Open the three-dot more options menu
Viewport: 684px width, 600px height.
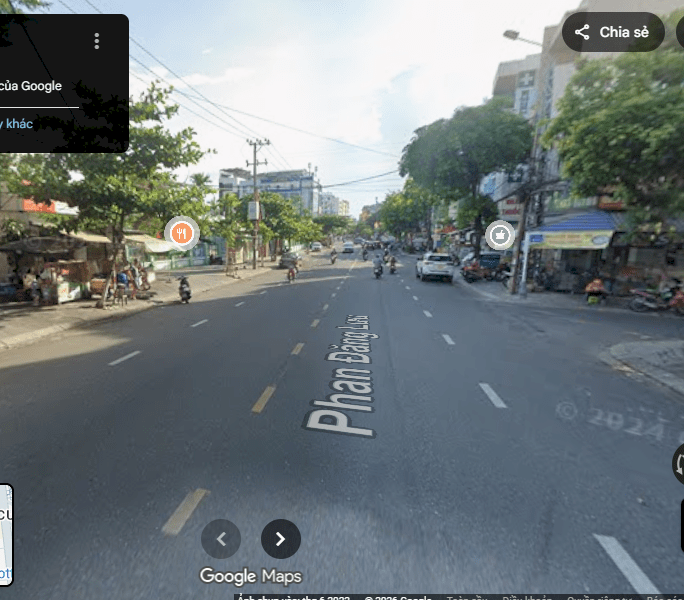click(x=97, y=41)
